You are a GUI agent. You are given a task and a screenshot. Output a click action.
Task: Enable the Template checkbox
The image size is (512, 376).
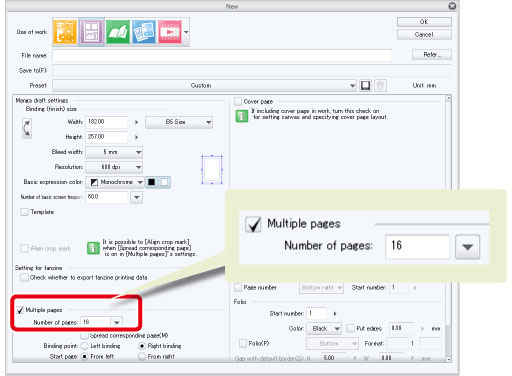(x=24, y=212)
